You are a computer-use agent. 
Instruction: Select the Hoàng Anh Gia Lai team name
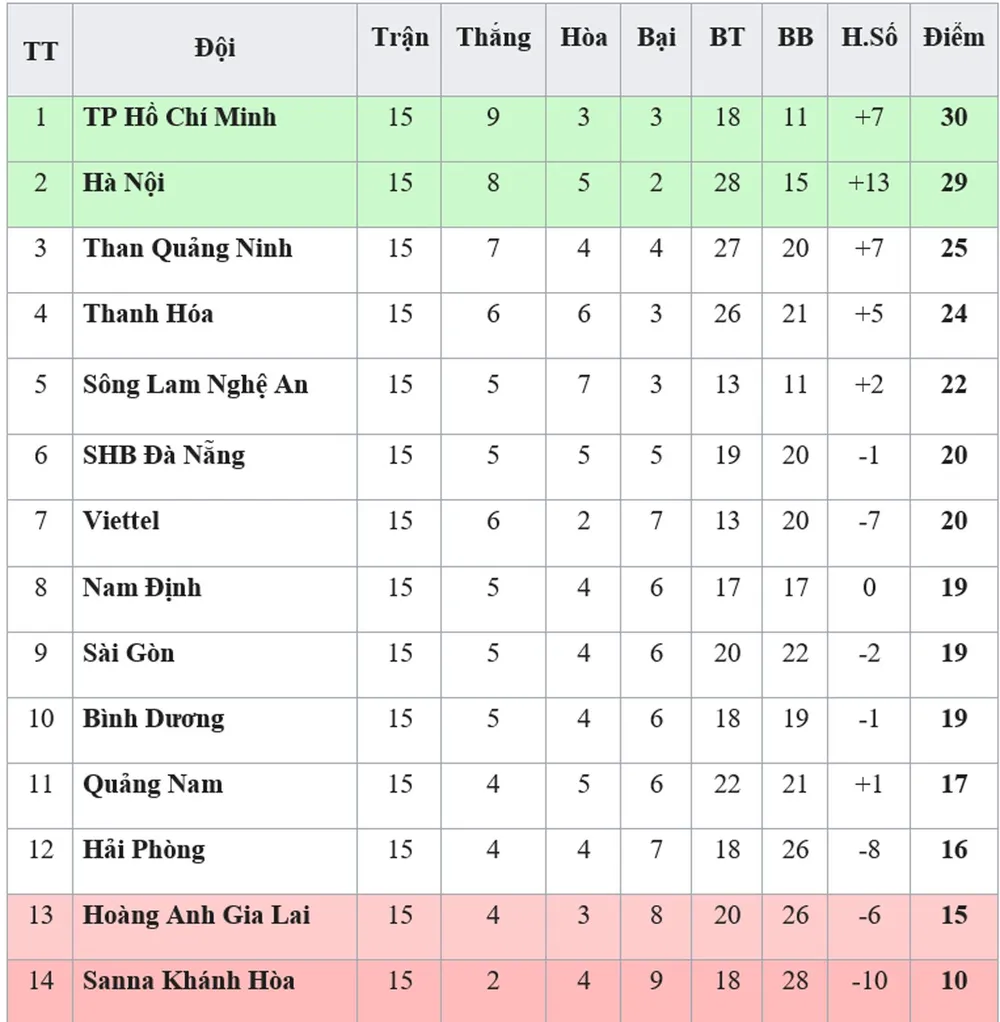click(196, 915)
